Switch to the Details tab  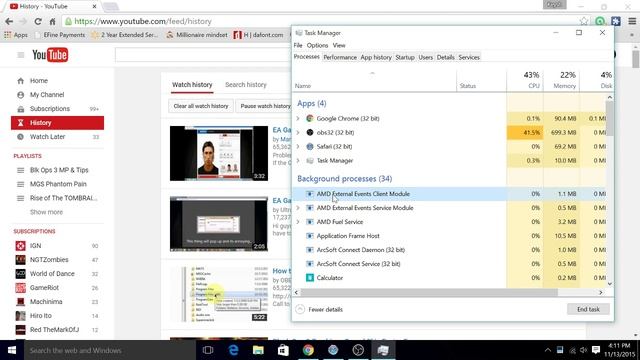(x=445, y=58)
